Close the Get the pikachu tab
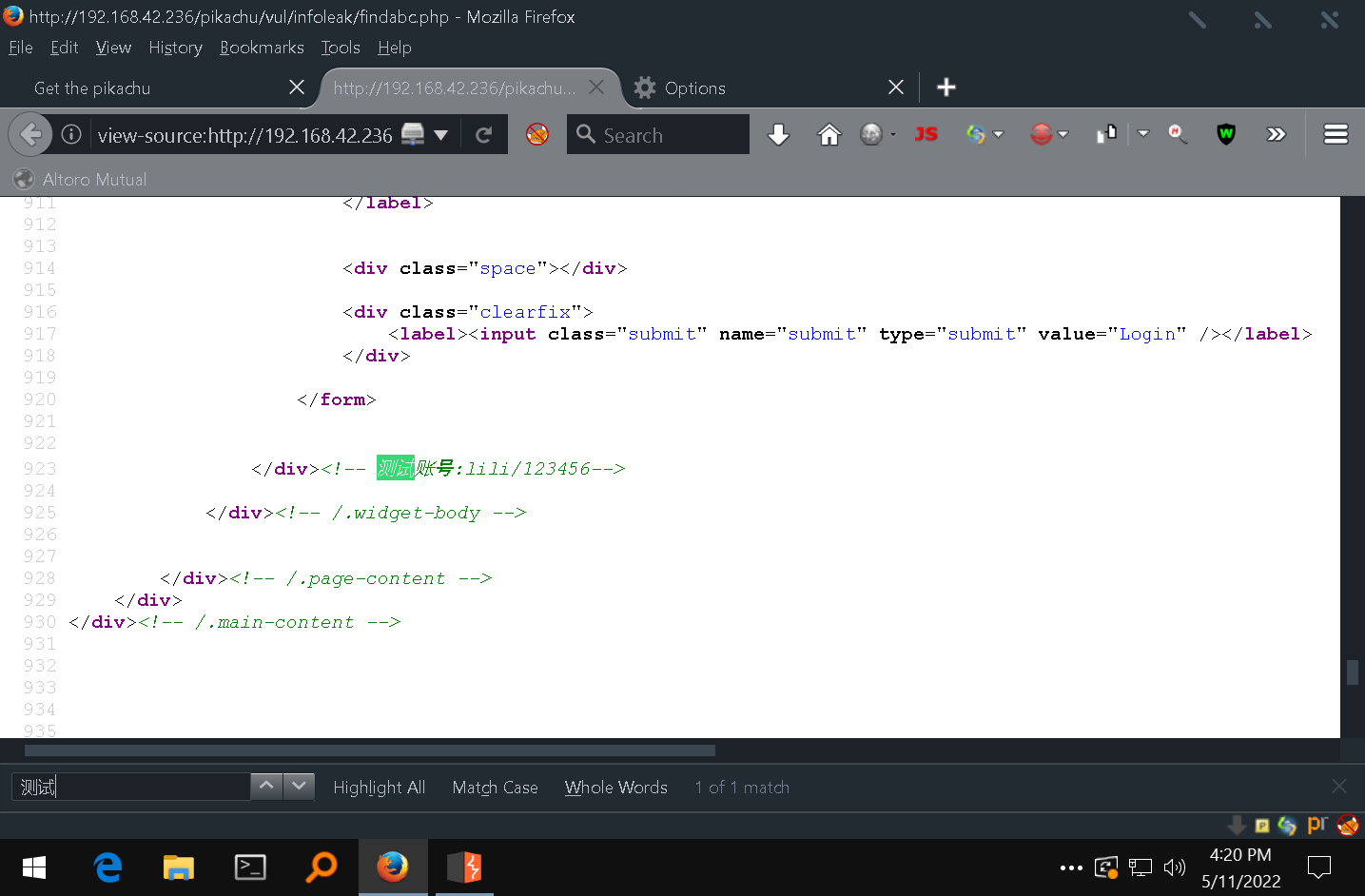 [297, 88]
